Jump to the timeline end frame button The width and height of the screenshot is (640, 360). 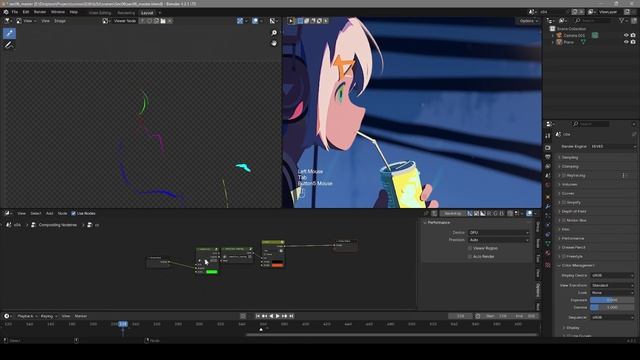pyautogui.click(x=291, y=316)
